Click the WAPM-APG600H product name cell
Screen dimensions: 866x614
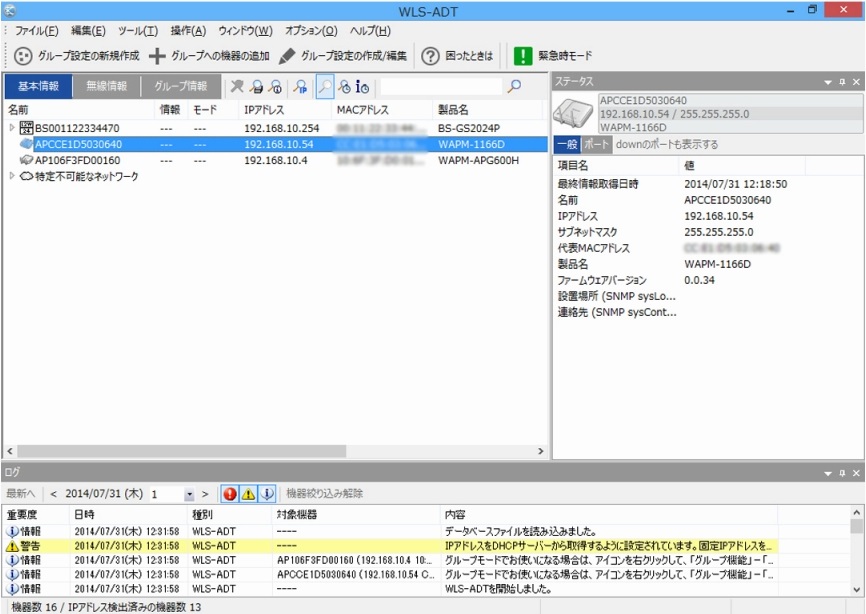478,161
